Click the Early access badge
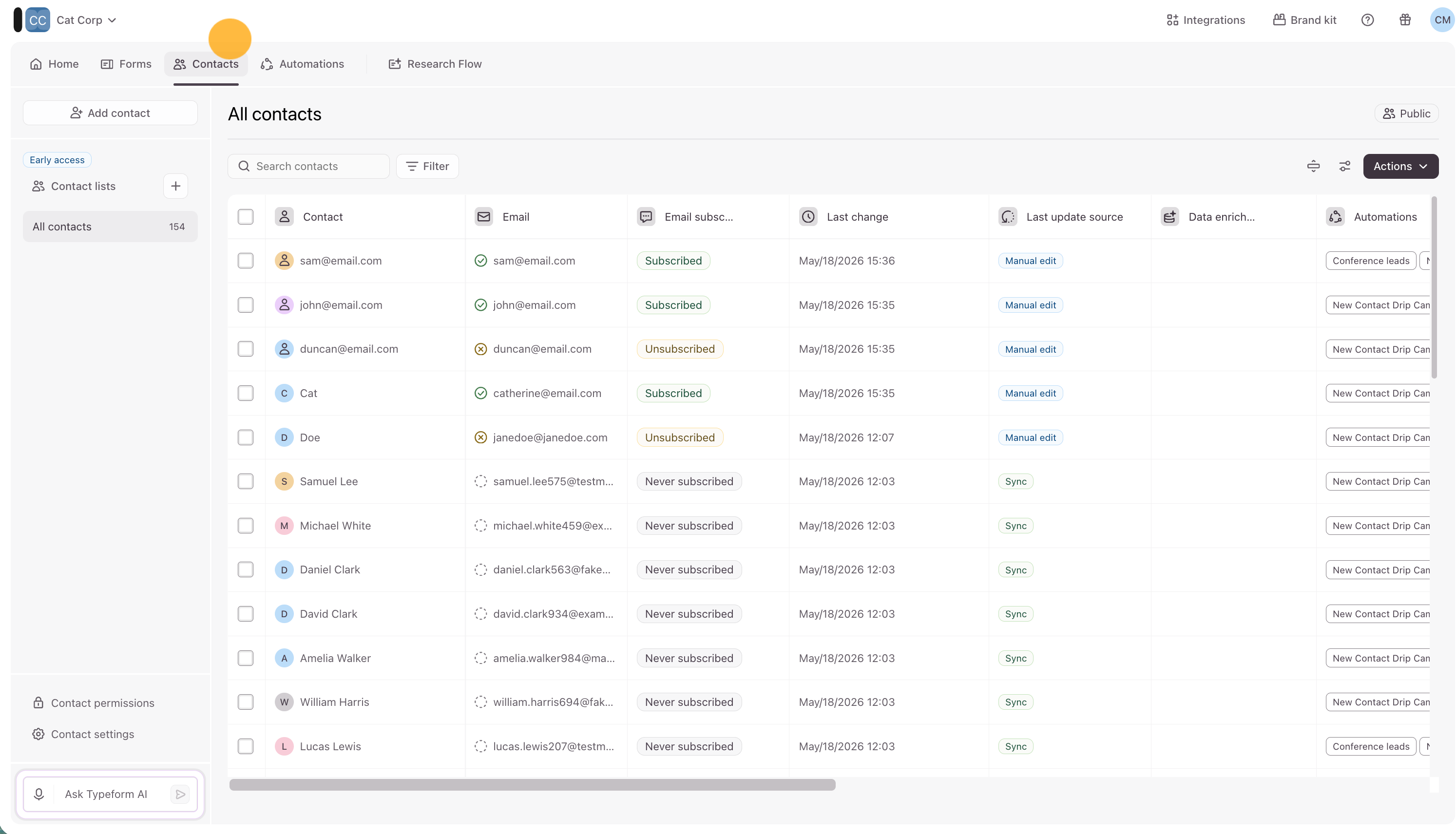Screen dimensions: 1456x834 (x=57, y=160)
